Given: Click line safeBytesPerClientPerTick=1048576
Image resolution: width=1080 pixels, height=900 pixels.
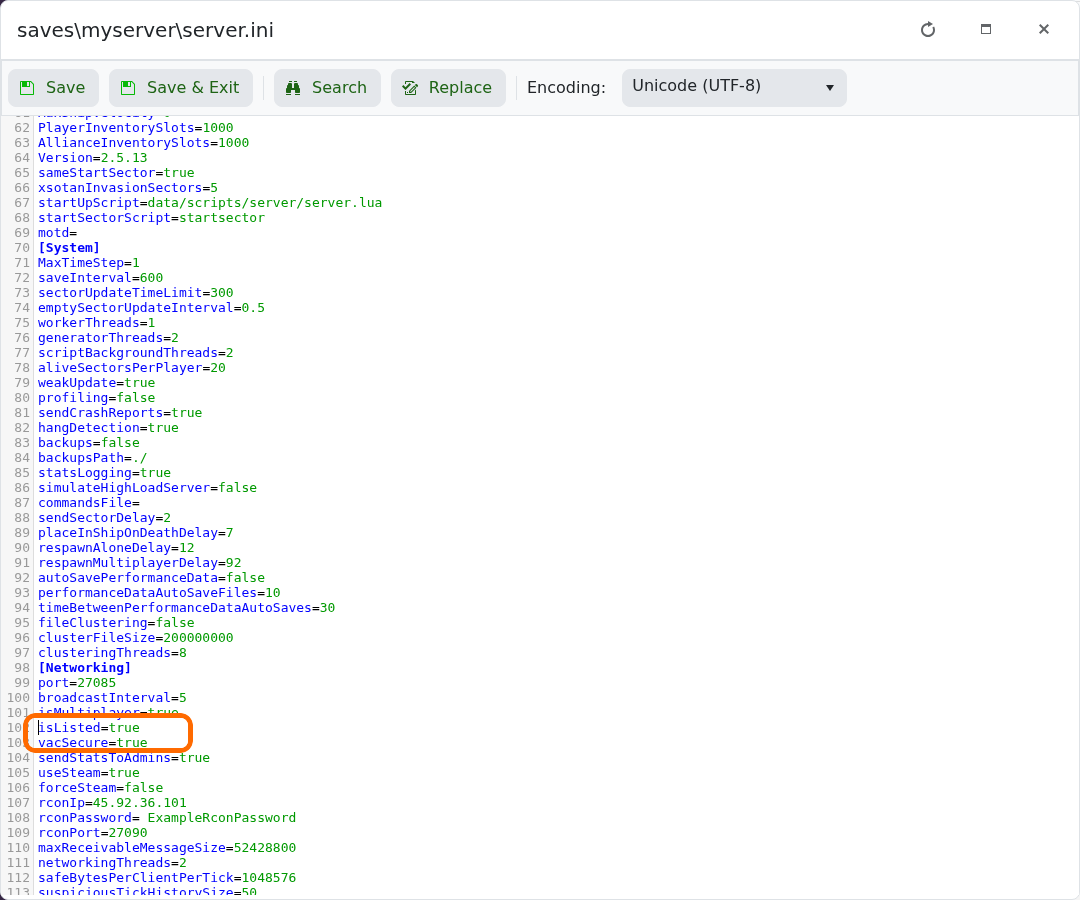Looking at the screenshot, I should (x=167, y=878).
